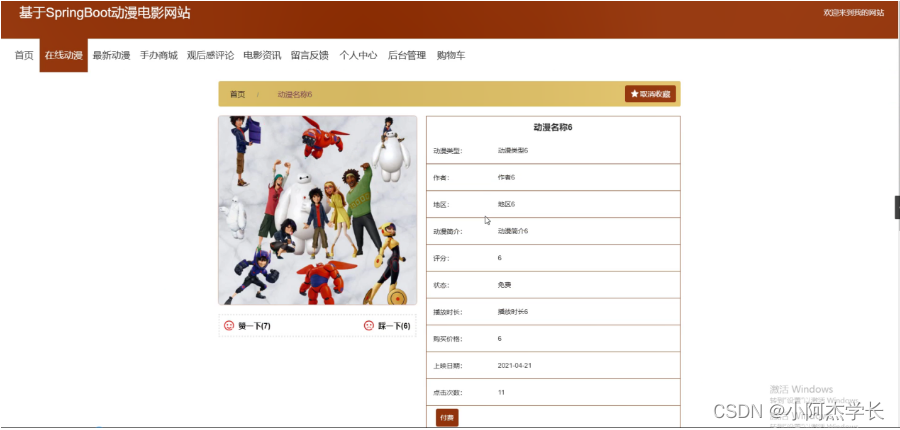The width and height of the screenshot is (900, 430).
Task: Click the dark handle at right screen edge
Action: (897, 207)
